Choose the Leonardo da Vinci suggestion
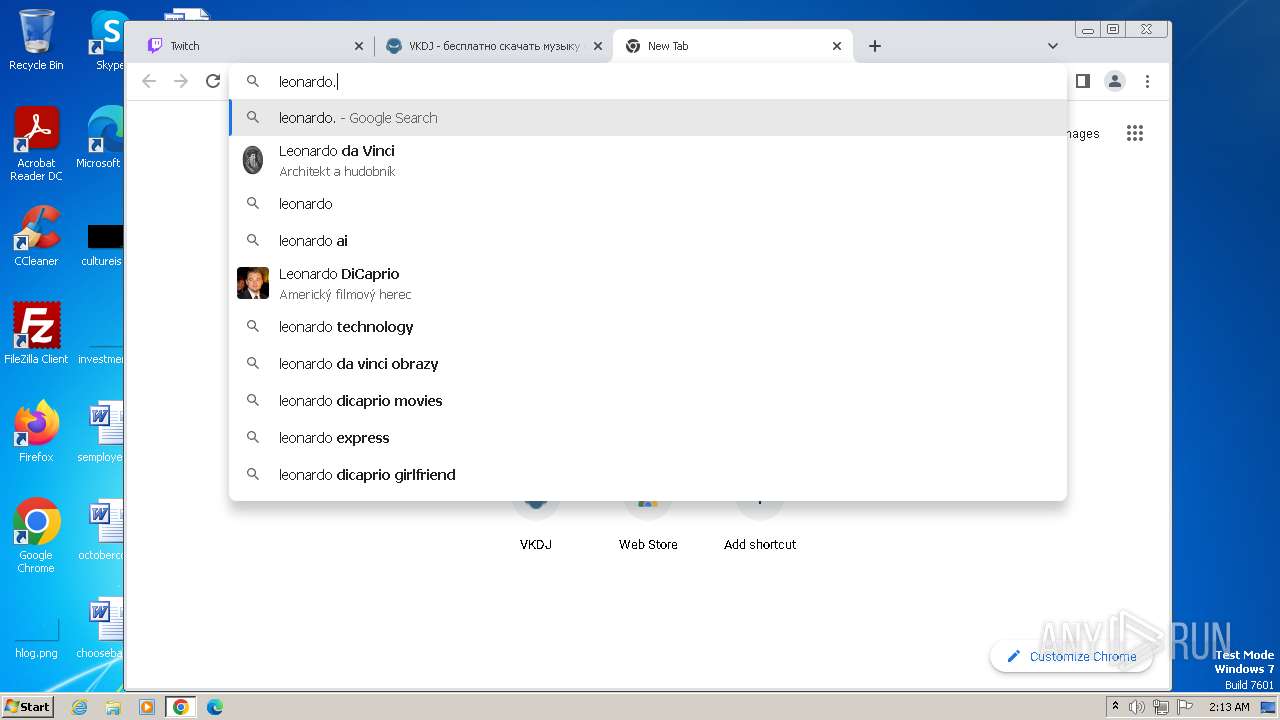Screen dimensions: 1280x720 648,160
